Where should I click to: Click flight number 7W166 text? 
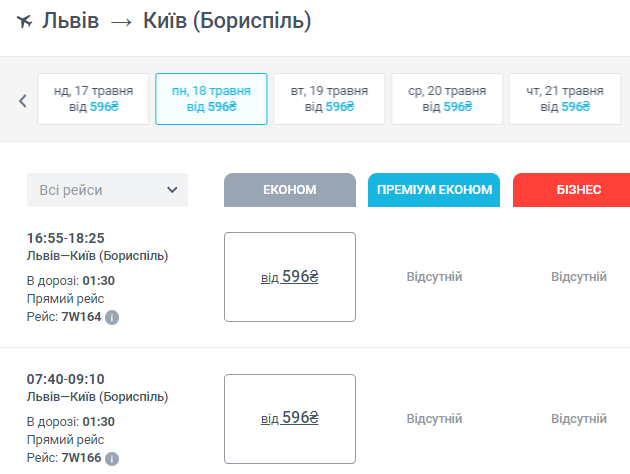pos(80,459)
